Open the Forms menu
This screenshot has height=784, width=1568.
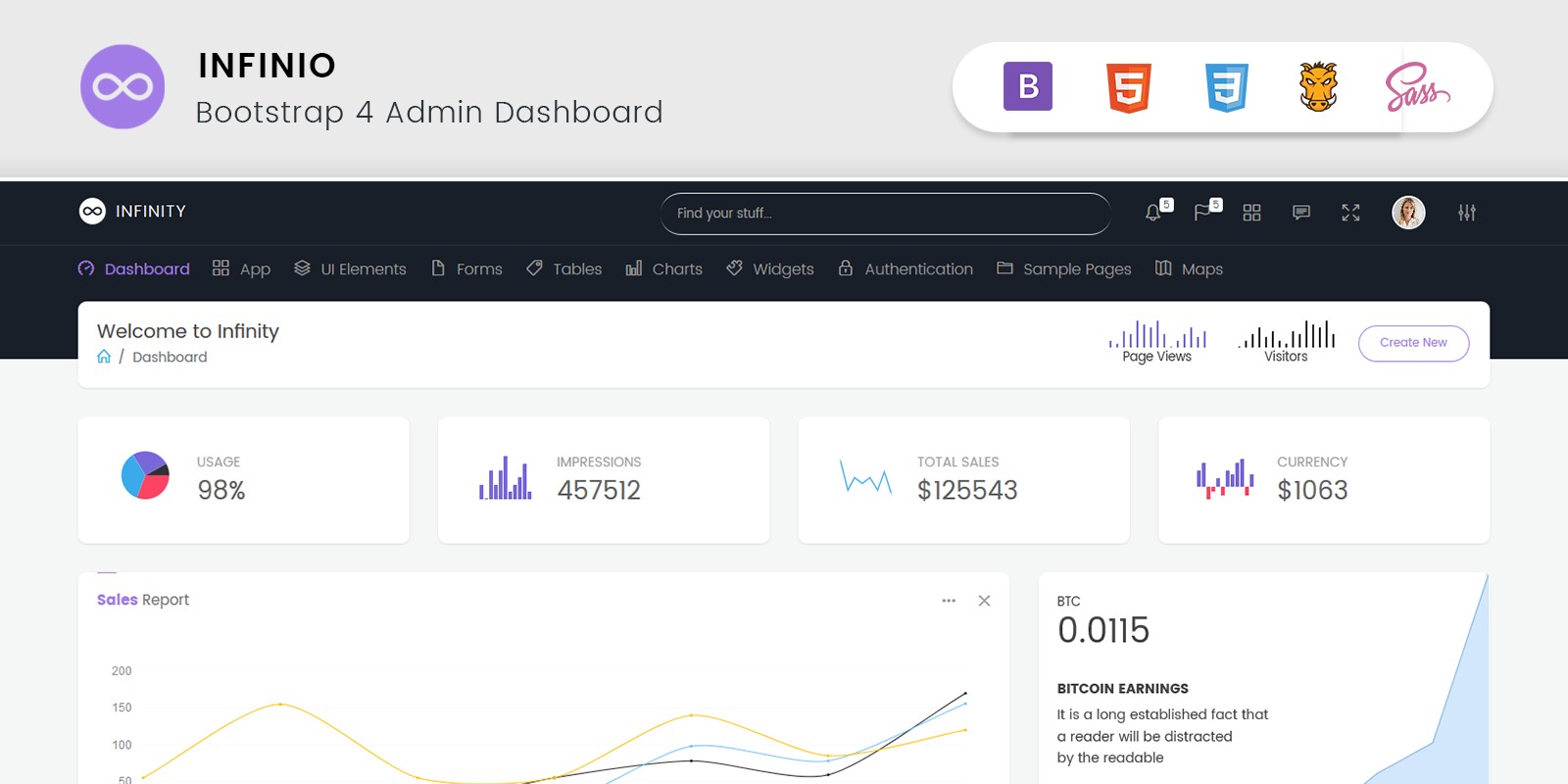click(x=467, y=269)
